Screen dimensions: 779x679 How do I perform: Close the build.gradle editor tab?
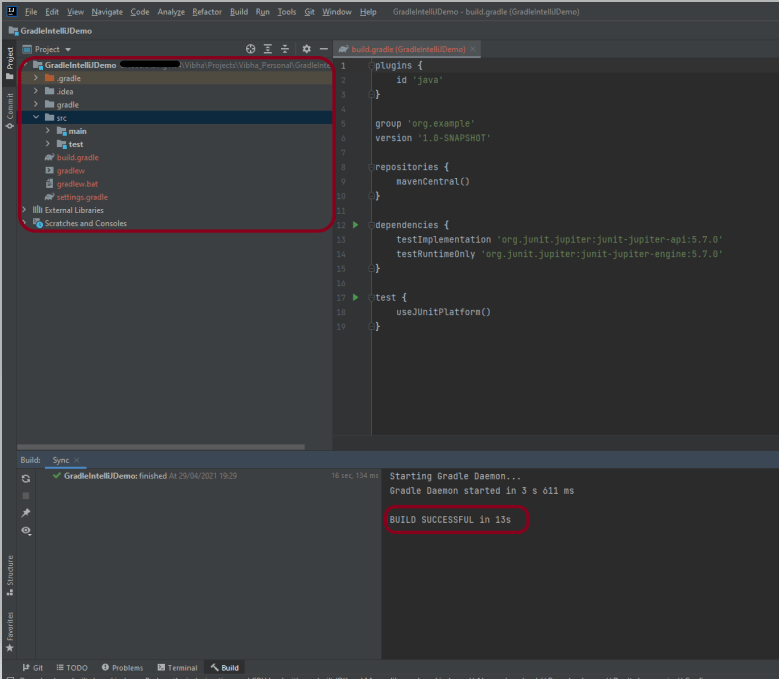point(473,48)
